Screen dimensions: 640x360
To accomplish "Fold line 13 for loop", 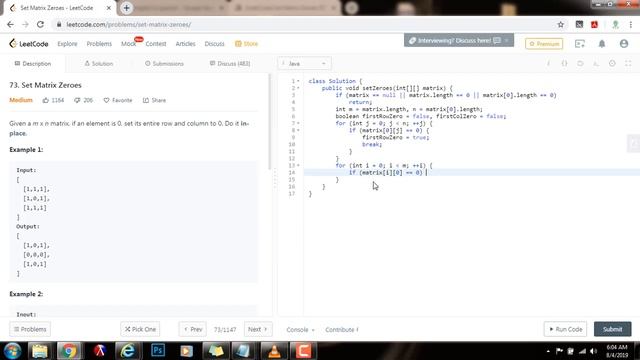I will click(298, 165).
